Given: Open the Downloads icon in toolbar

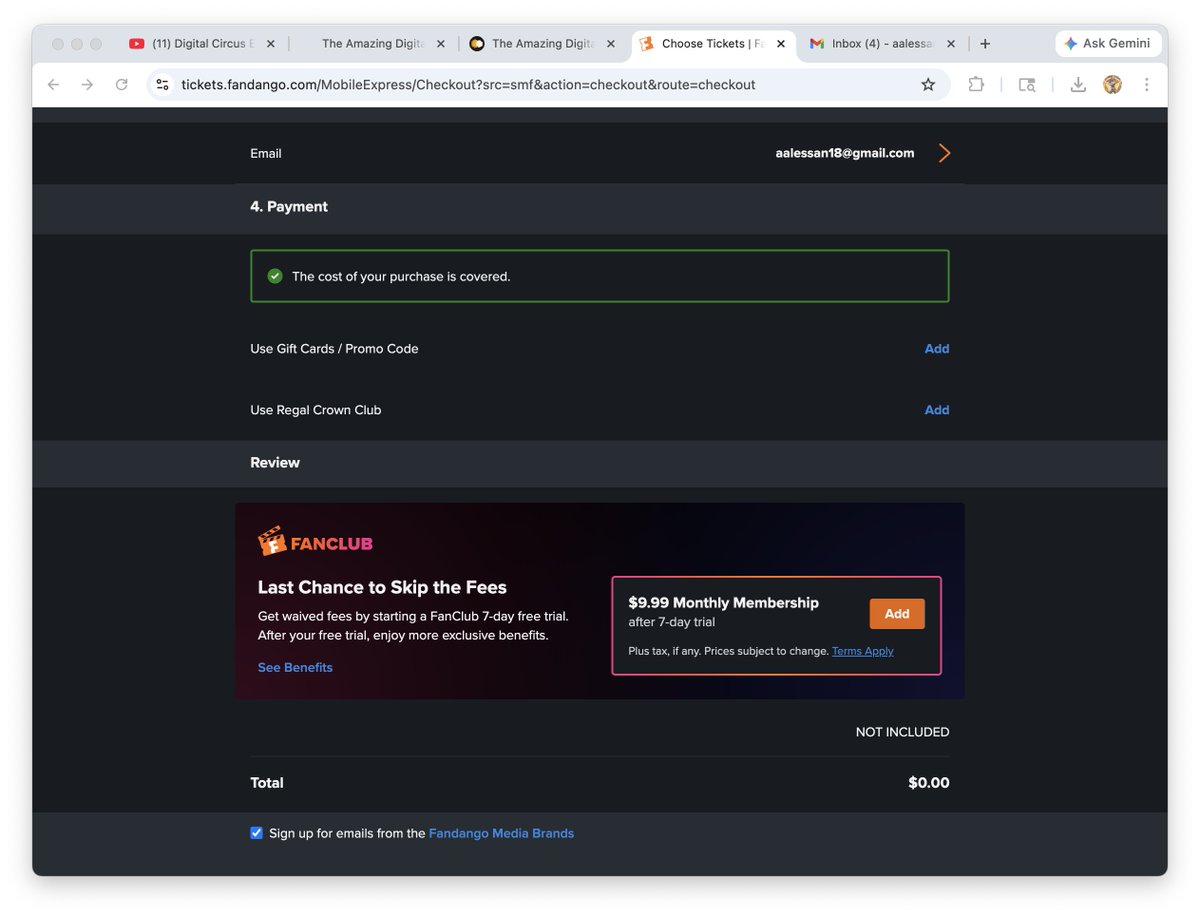Looking at the screenshot, I should (x=1078, y=85).
